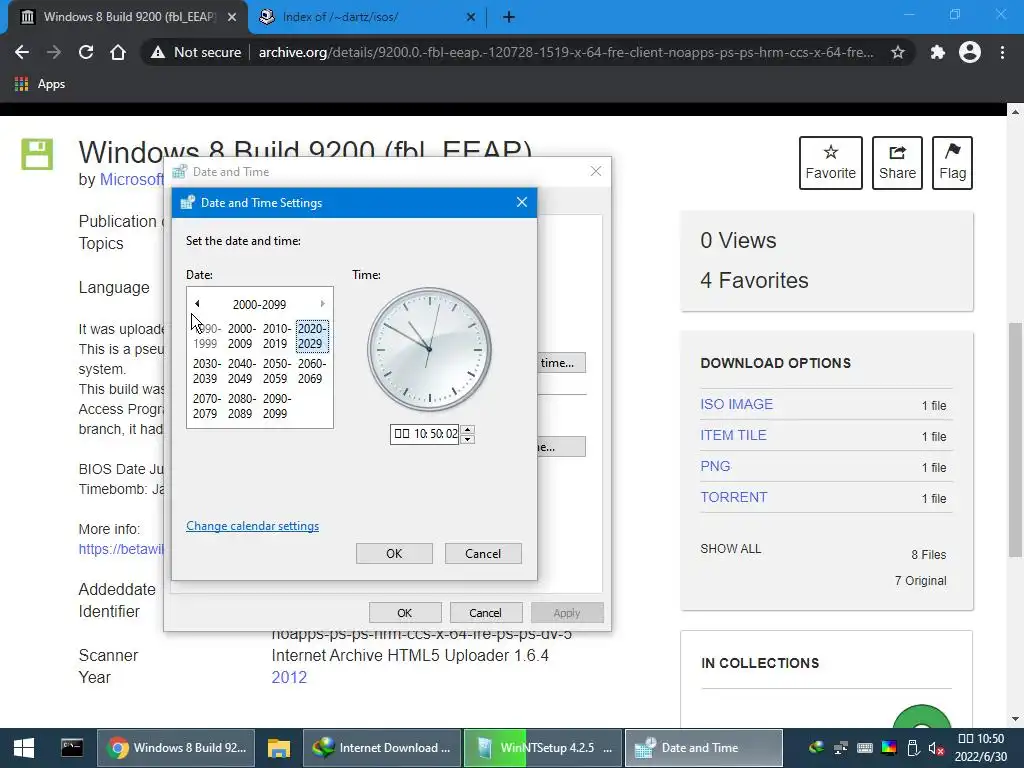
Task: Open the PNG download option
Action: (715, 466)
